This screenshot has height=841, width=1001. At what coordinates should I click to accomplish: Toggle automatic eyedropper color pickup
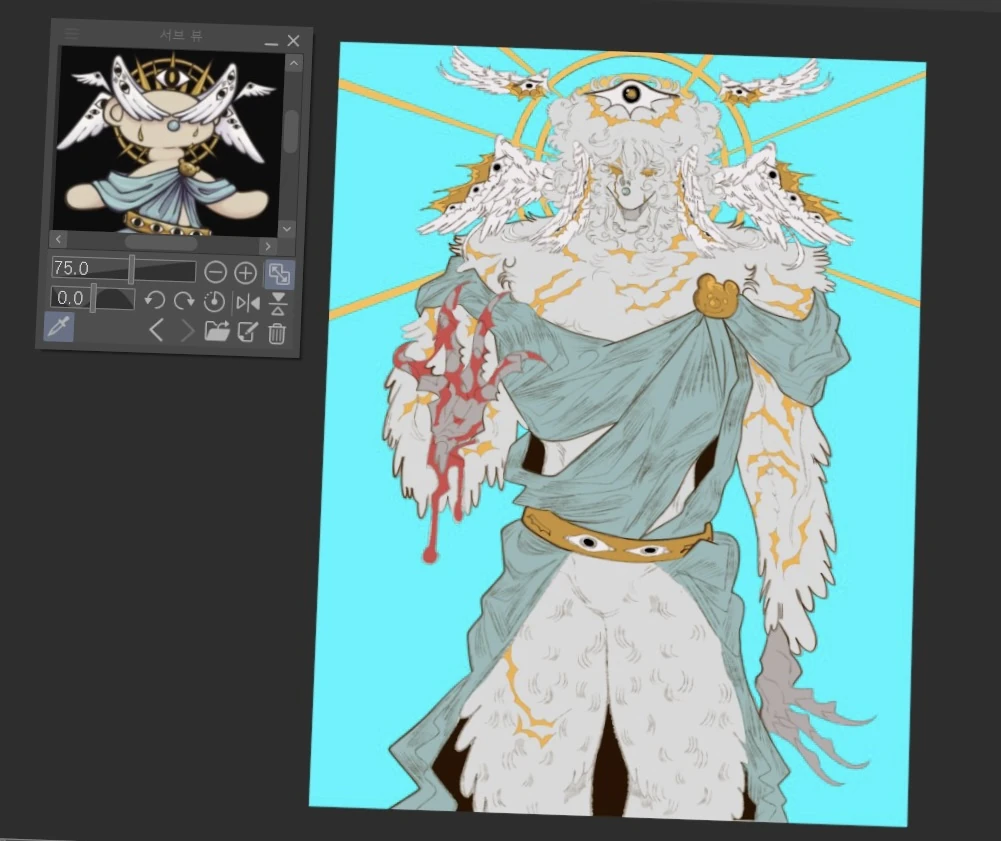click(x=57, y=328)
